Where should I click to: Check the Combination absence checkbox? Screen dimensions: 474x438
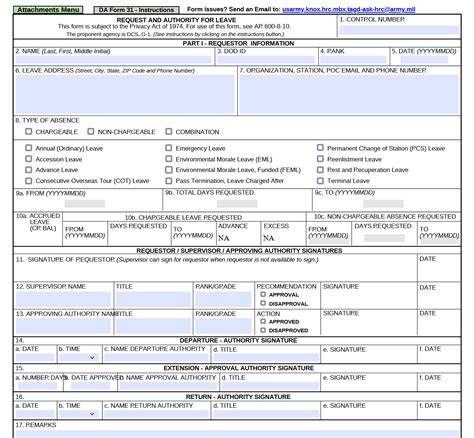tap(169, 131)
